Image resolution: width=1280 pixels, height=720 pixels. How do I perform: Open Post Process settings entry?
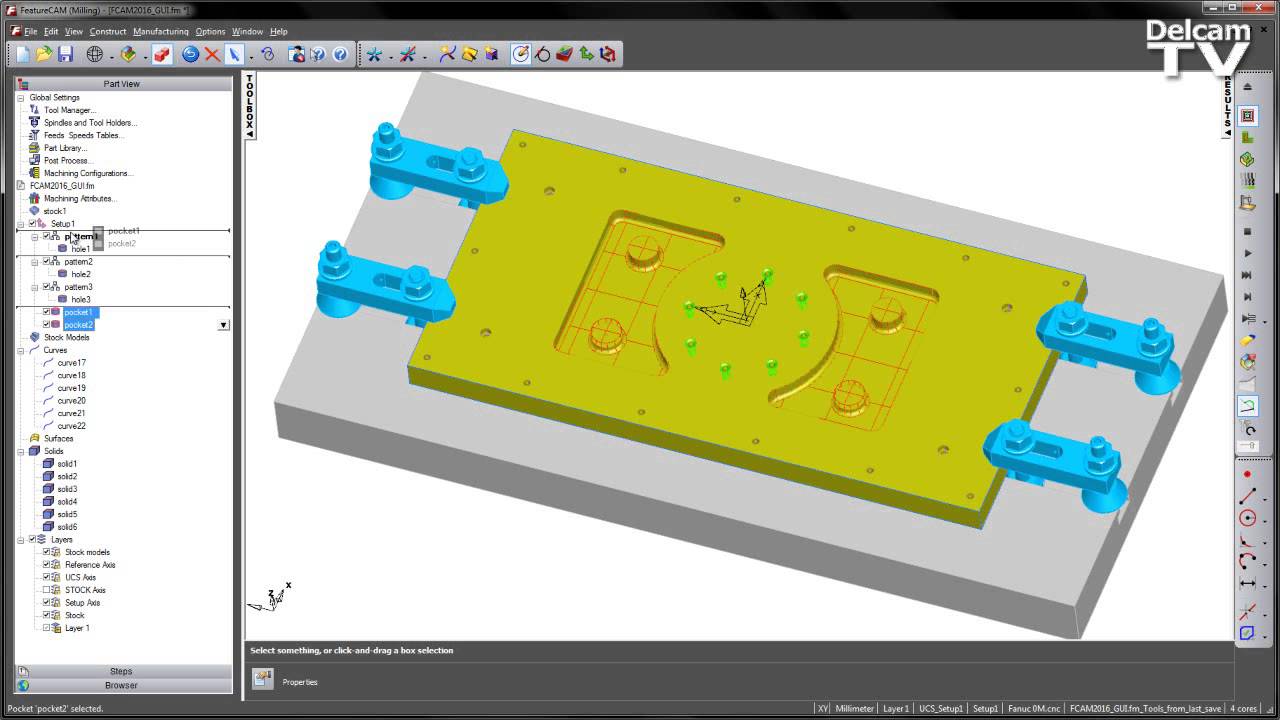coord(66,160)
